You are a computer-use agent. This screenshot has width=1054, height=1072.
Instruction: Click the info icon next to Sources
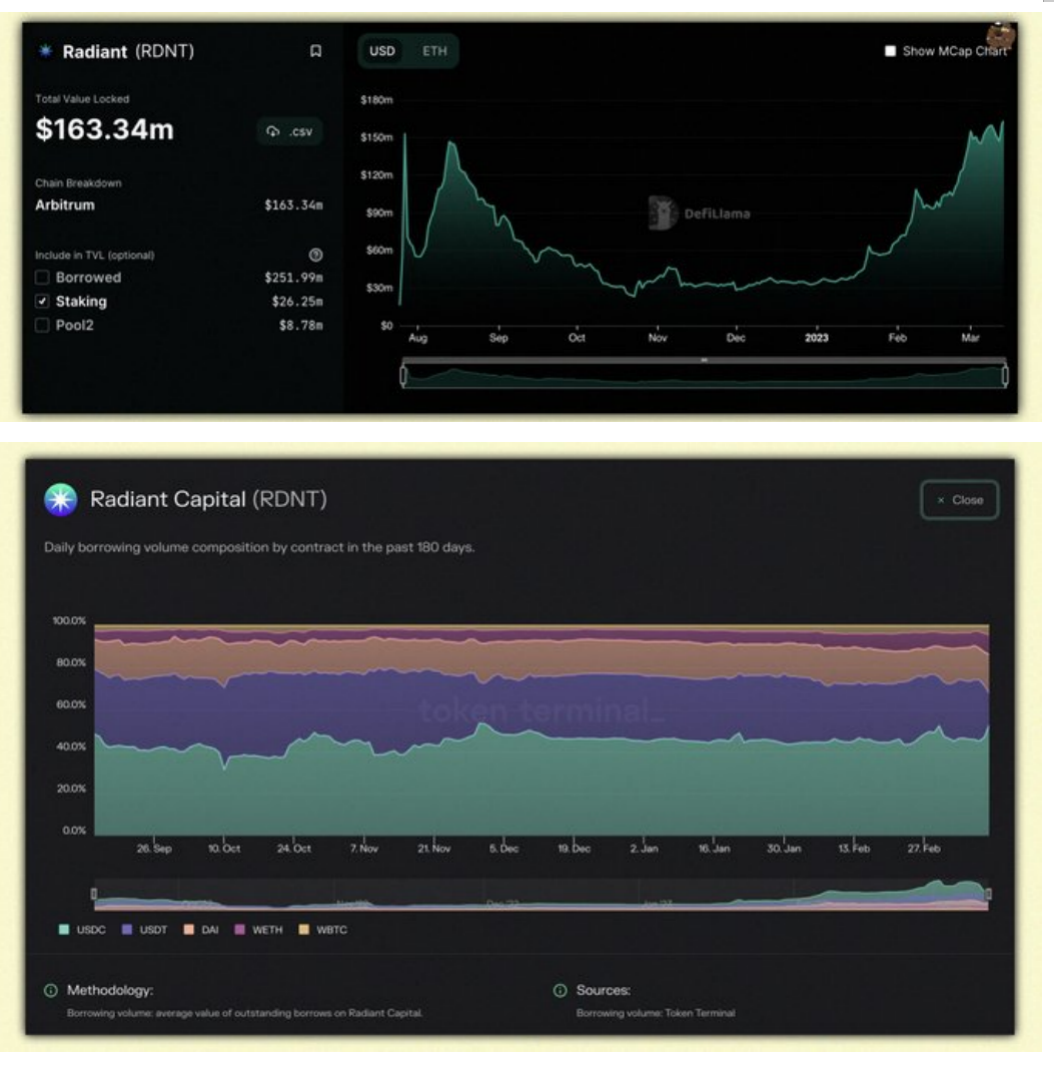[x=560, y=990]
